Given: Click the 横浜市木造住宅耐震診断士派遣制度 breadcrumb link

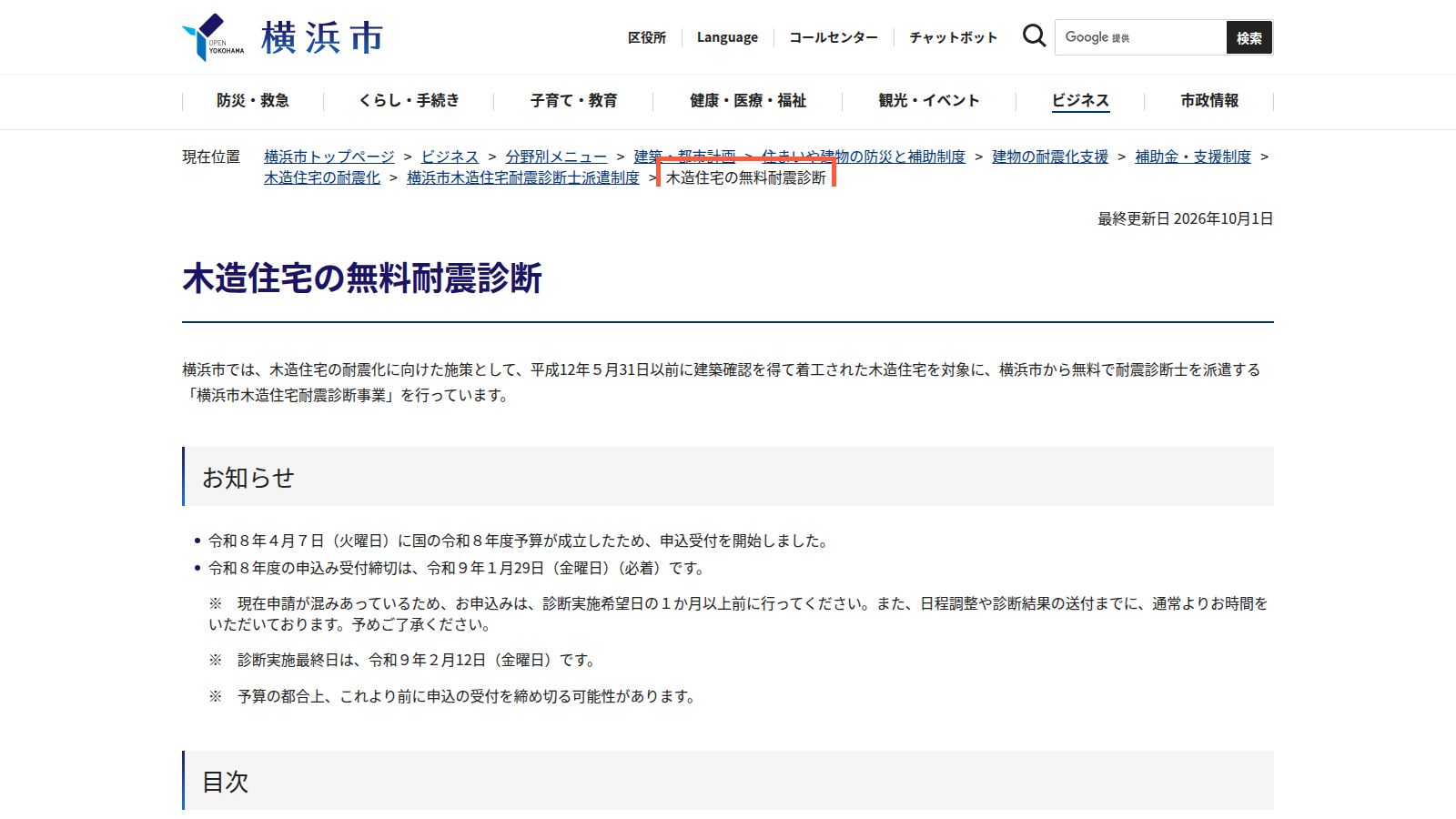Looking at the screenshot, I should point(523,177).
